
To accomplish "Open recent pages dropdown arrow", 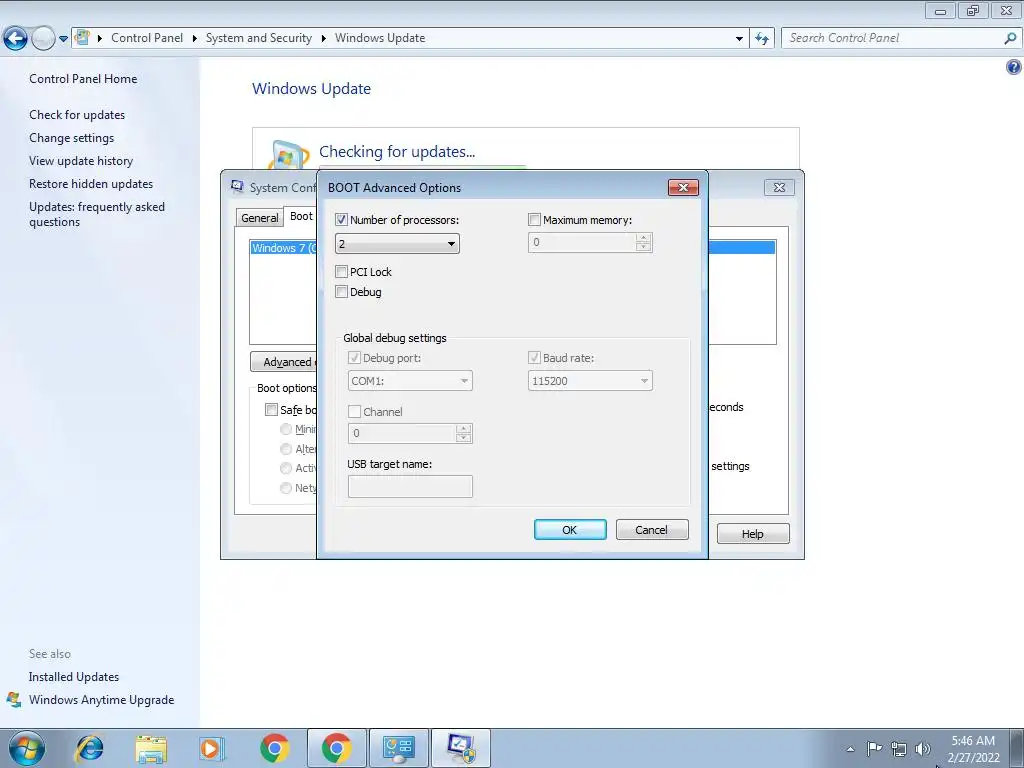I will [63, 39].
